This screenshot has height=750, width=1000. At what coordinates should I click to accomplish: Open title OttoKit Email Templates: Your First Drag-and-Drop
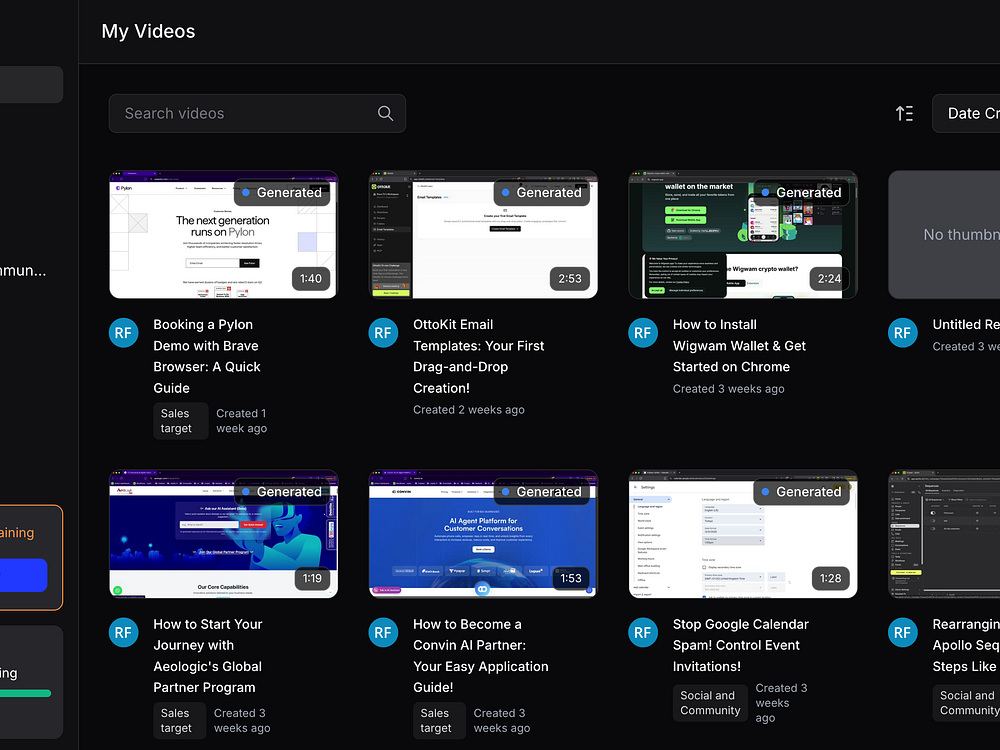tap(478, 356)
